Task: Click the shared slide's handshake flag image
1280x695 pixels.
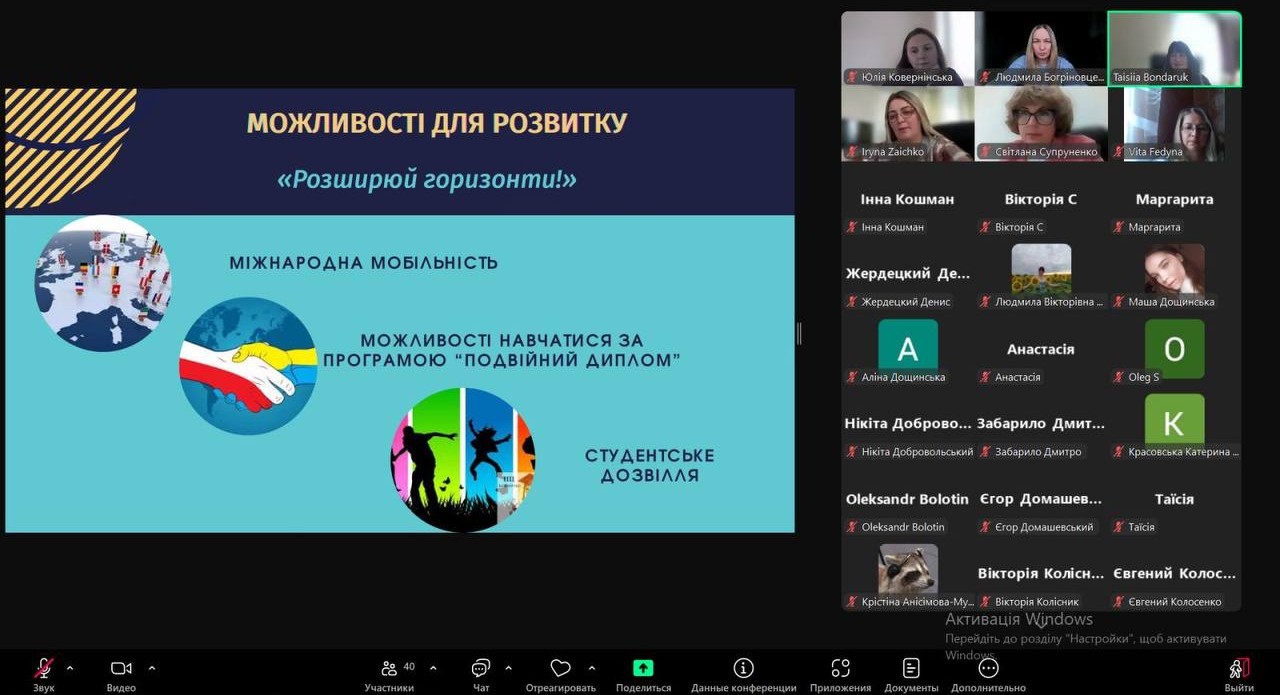Action: pos(248,366)
